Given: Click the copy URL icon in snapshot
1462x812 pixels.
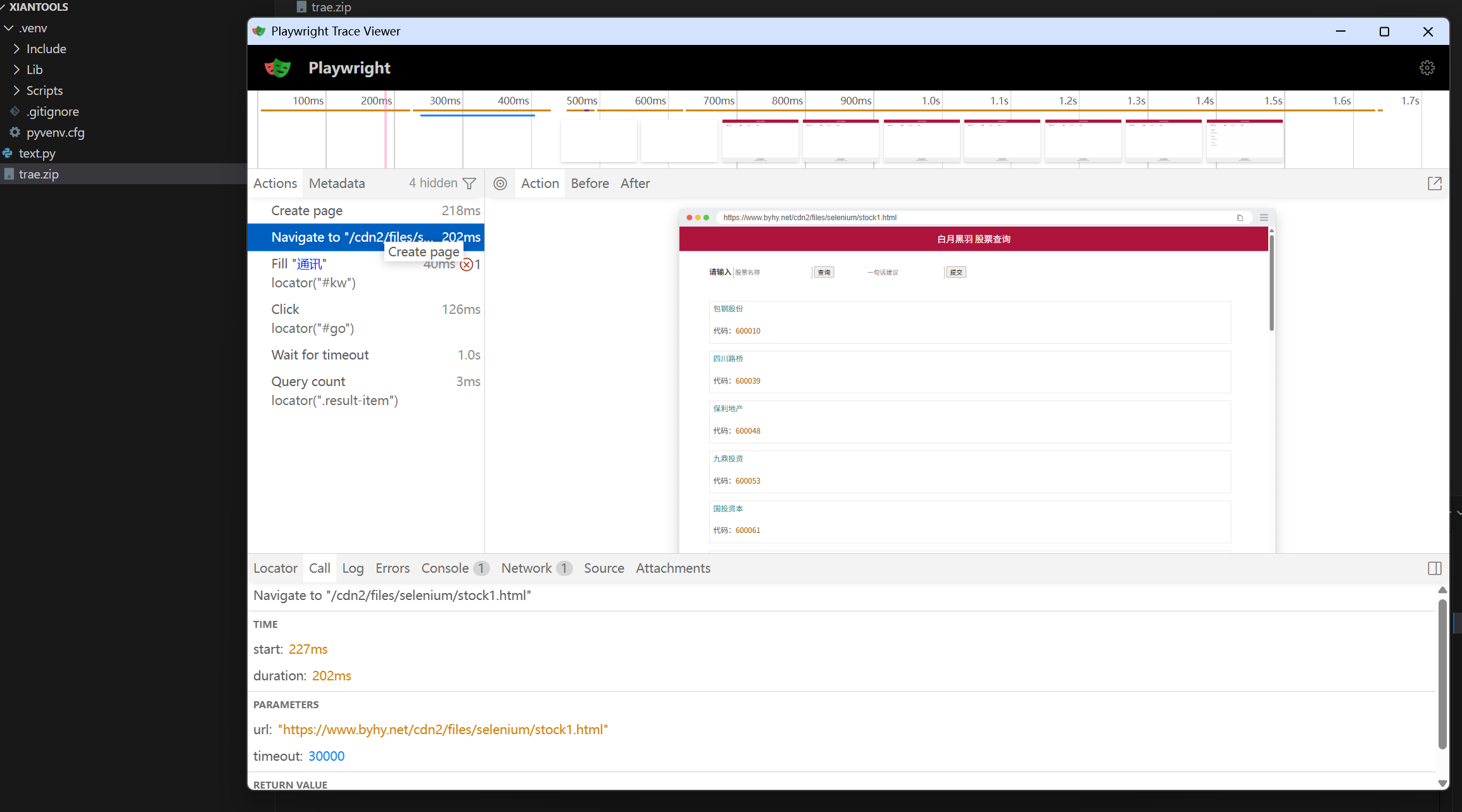Looking at the screenshot, I should tap(1240, 218).
